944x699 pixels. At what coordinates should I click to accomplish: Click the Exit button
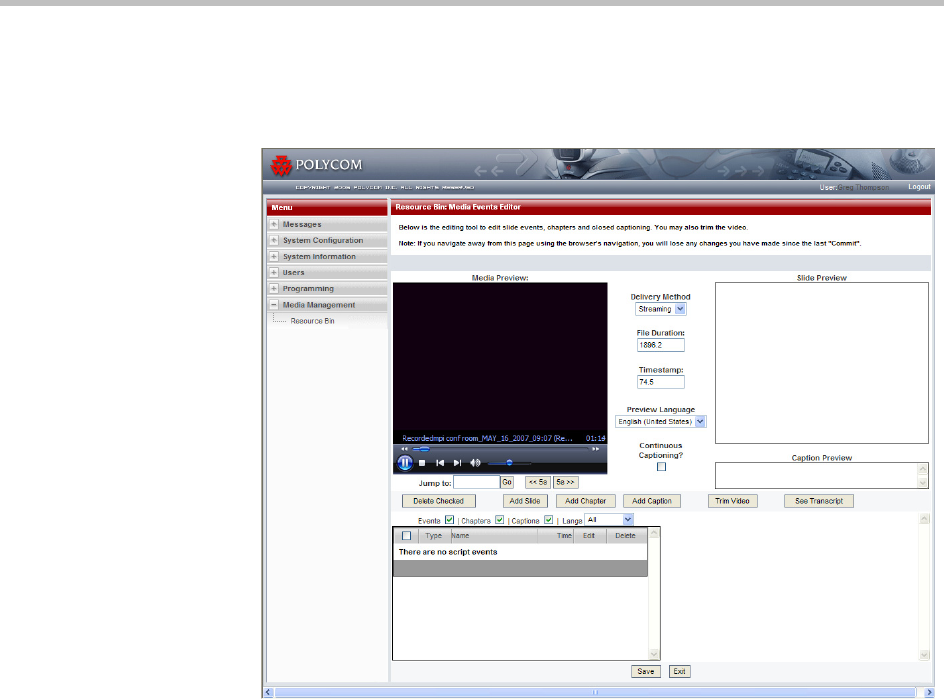click(x=680, y=671)
